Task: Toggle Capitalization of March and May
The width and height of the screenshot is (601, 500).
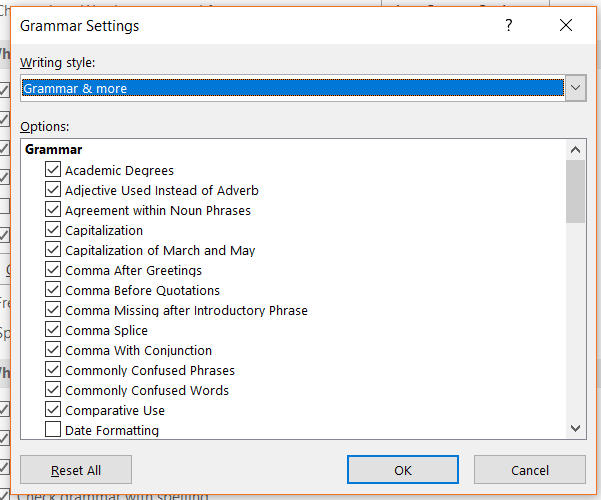Action: 53,250
